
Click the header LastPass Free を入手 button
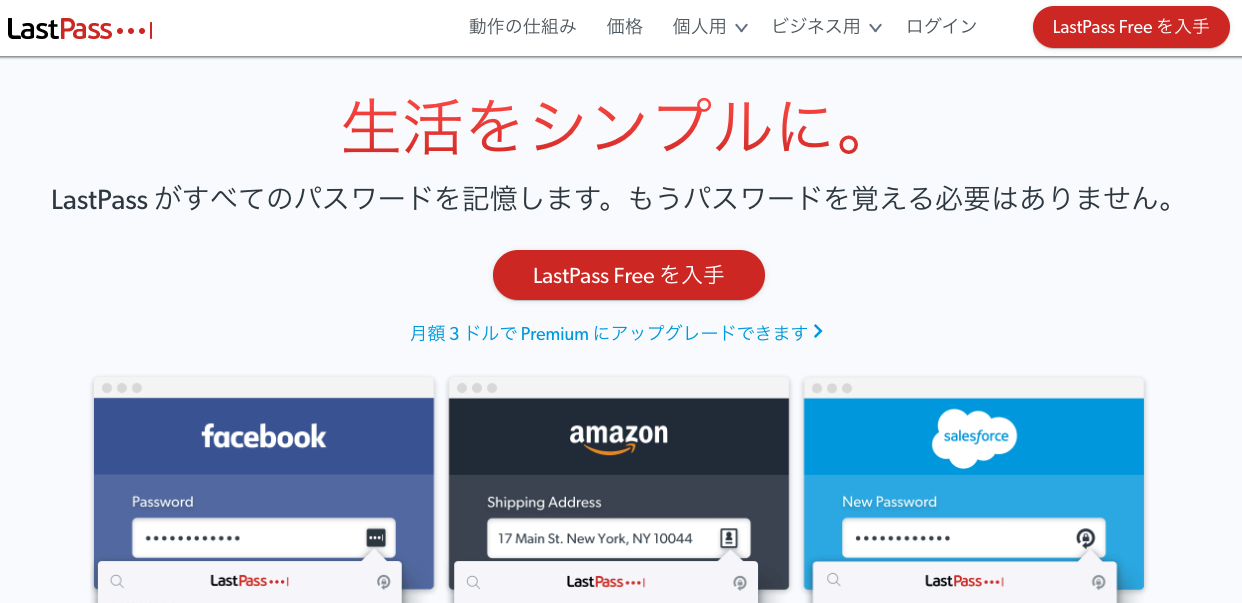coord(1131,27)
